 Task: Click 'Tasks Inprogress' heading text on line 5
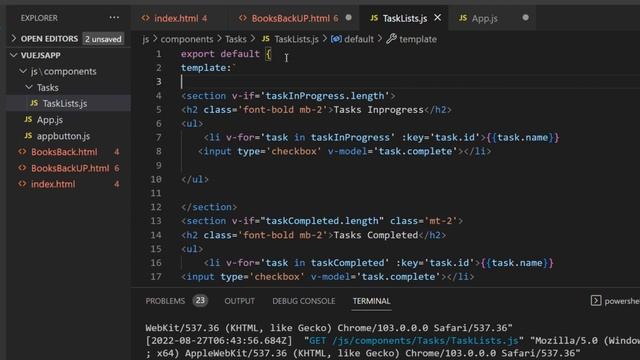pos(379,110)
